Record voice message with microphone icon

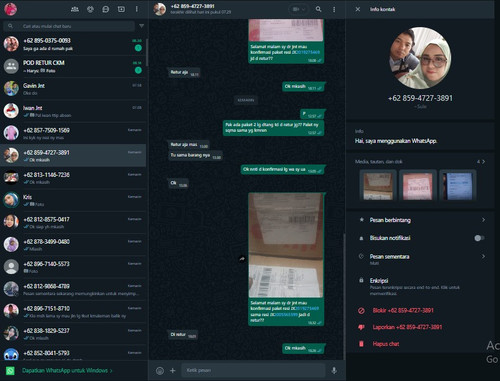334,370
